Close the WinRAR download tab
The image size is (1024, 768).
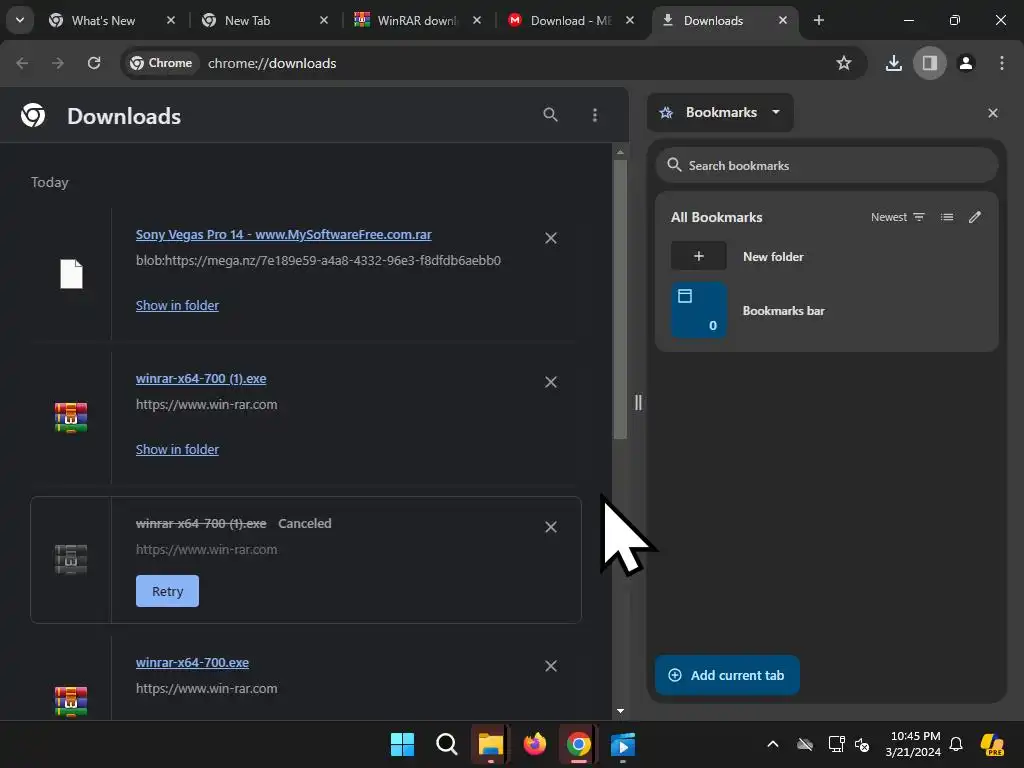click(x=477, y=21)
